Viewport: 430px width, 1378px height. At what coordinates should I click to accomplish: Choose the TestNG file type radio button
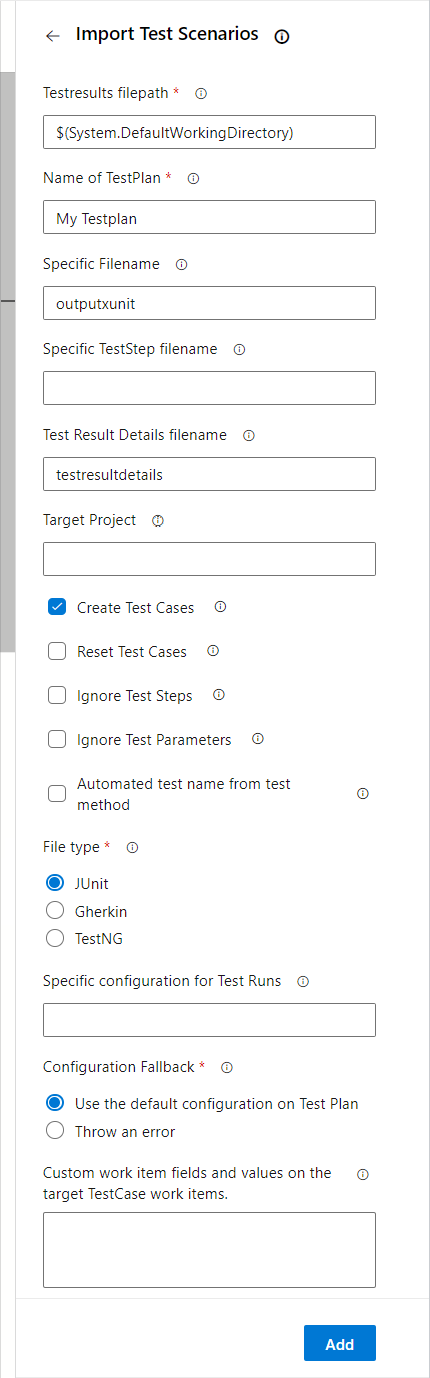tap(55, 939)
